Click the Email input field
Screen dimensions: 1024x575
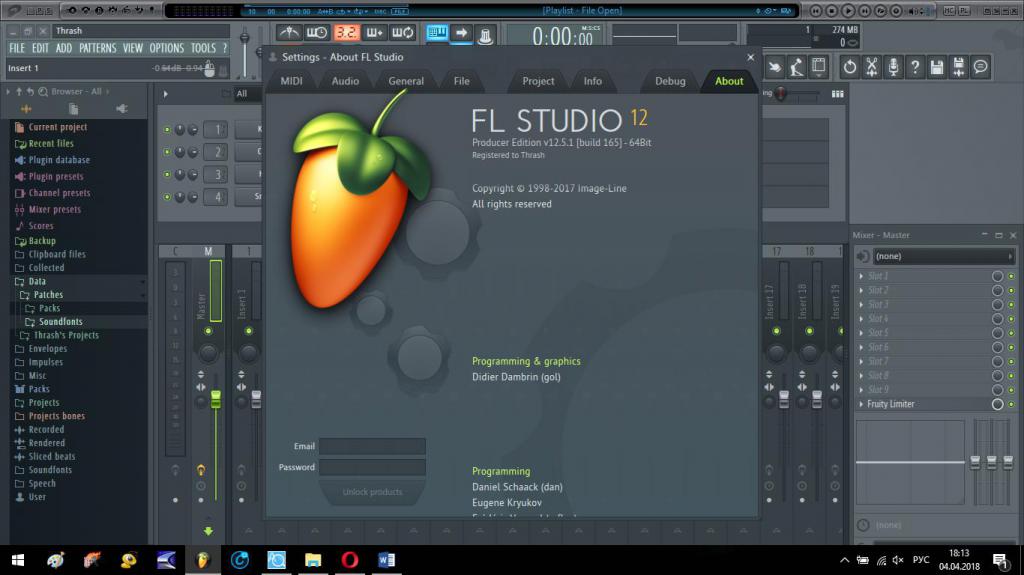point(372,446)
